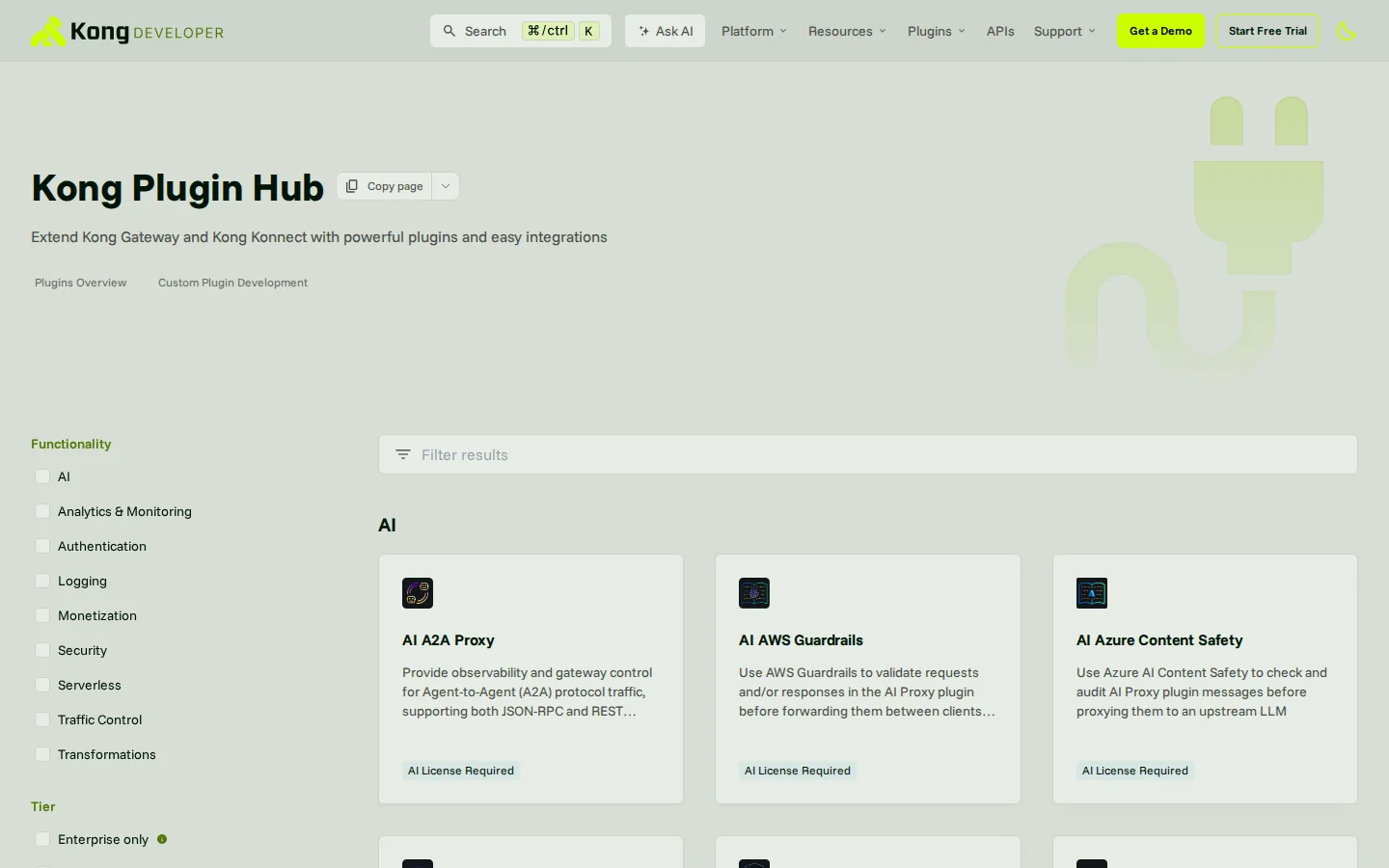
Task: Open the Resources dropdown
Action: 847,31
